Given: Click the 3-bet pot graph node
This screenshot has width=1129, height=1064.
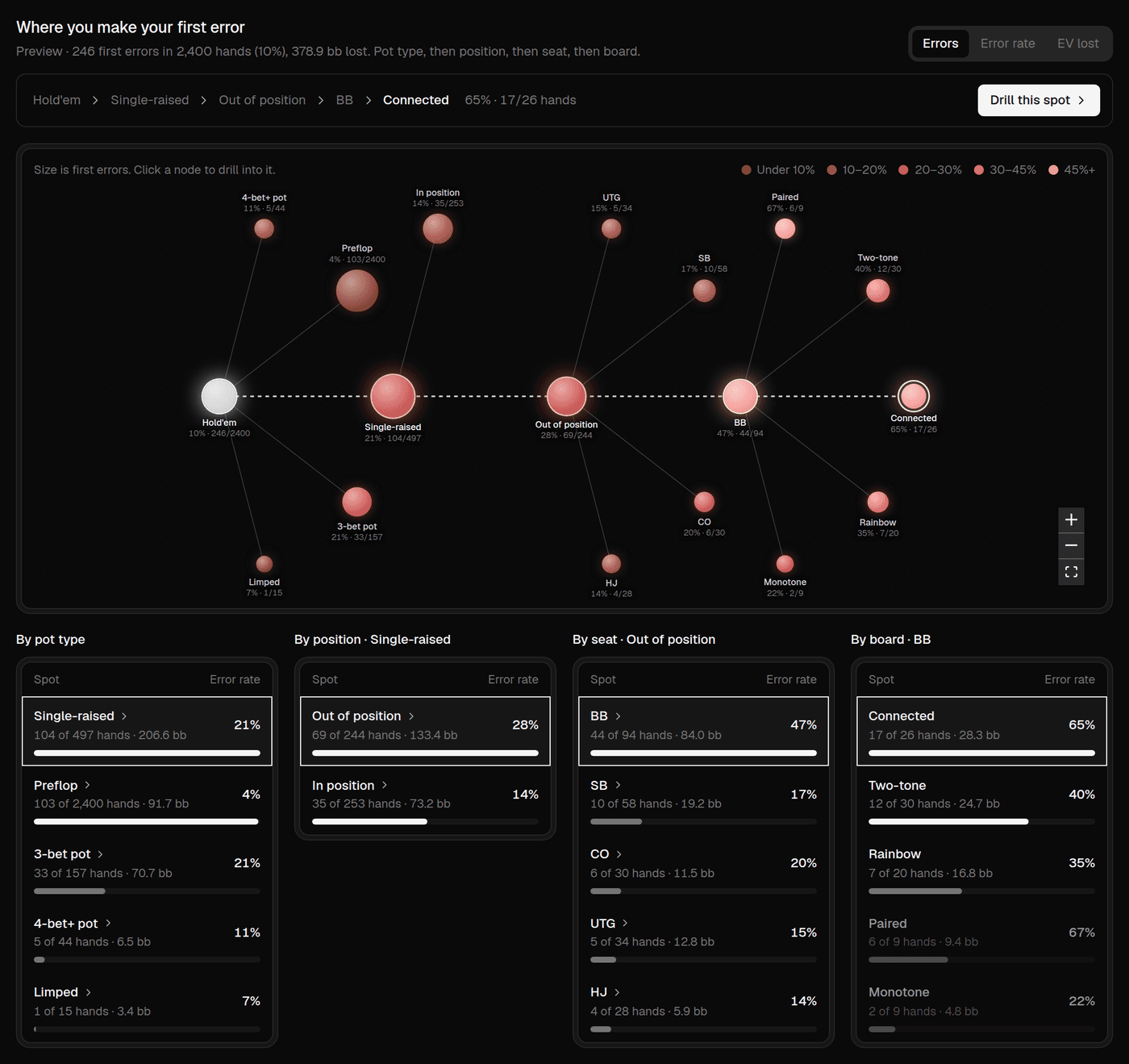Looking at the screenshot, I should [x=357, y=502].
